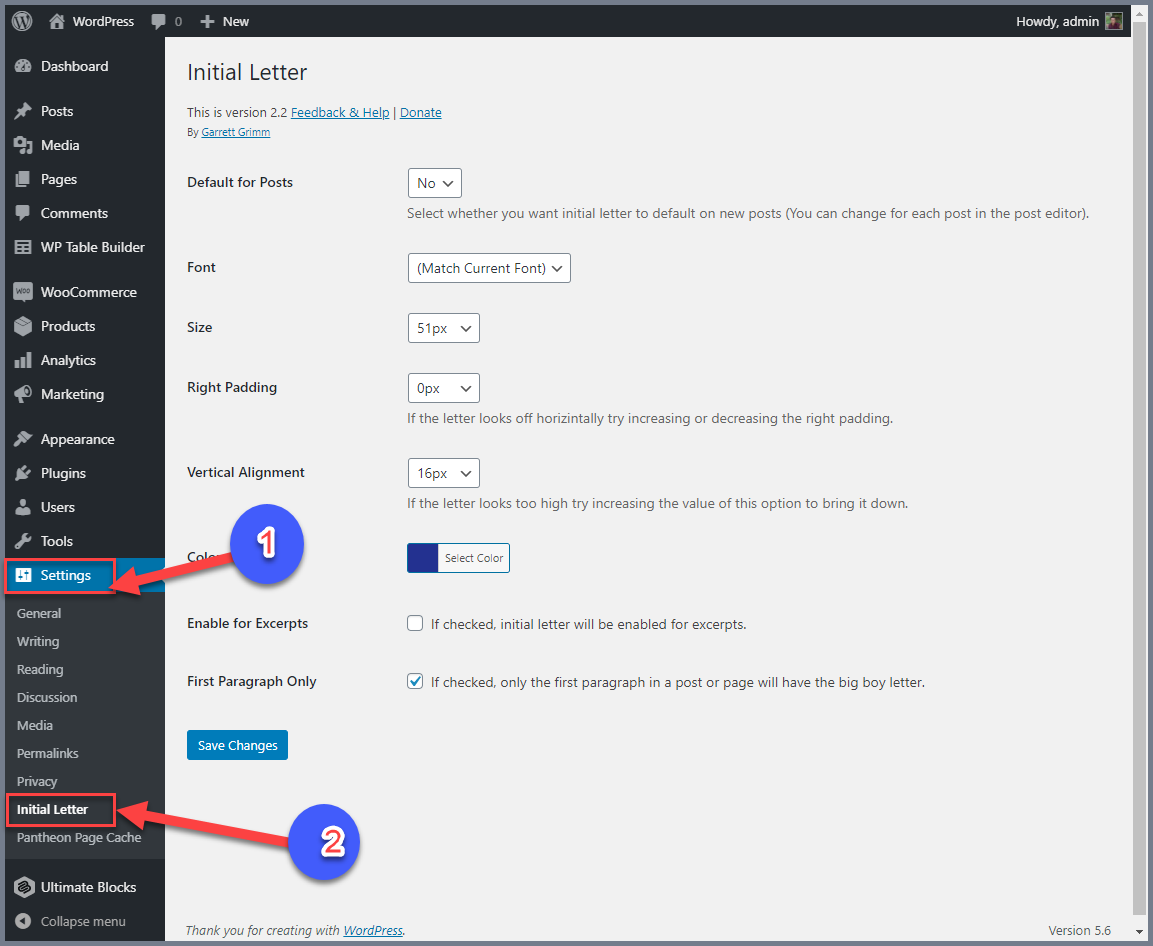
Task: Open the Default for Posts dropdown
Action: point(435,183)
